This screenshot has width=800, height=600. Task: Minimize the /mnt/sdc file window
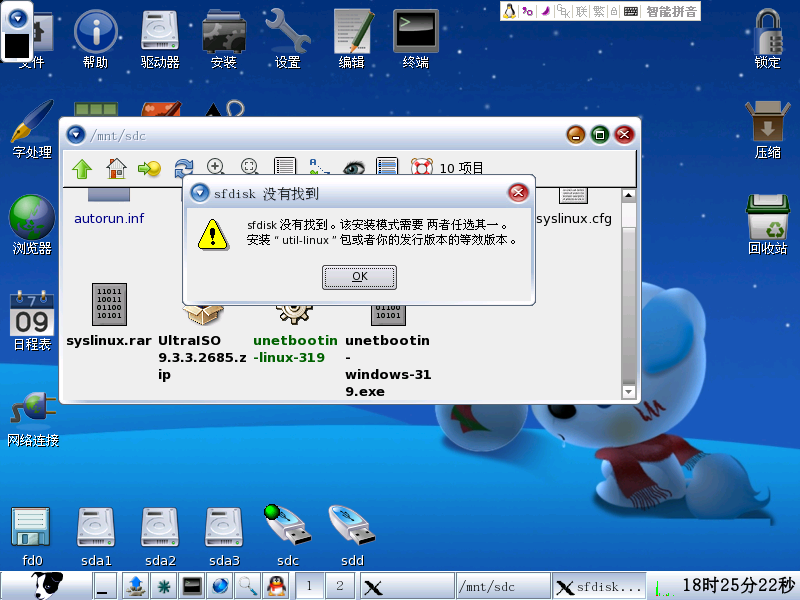[576, 135]
